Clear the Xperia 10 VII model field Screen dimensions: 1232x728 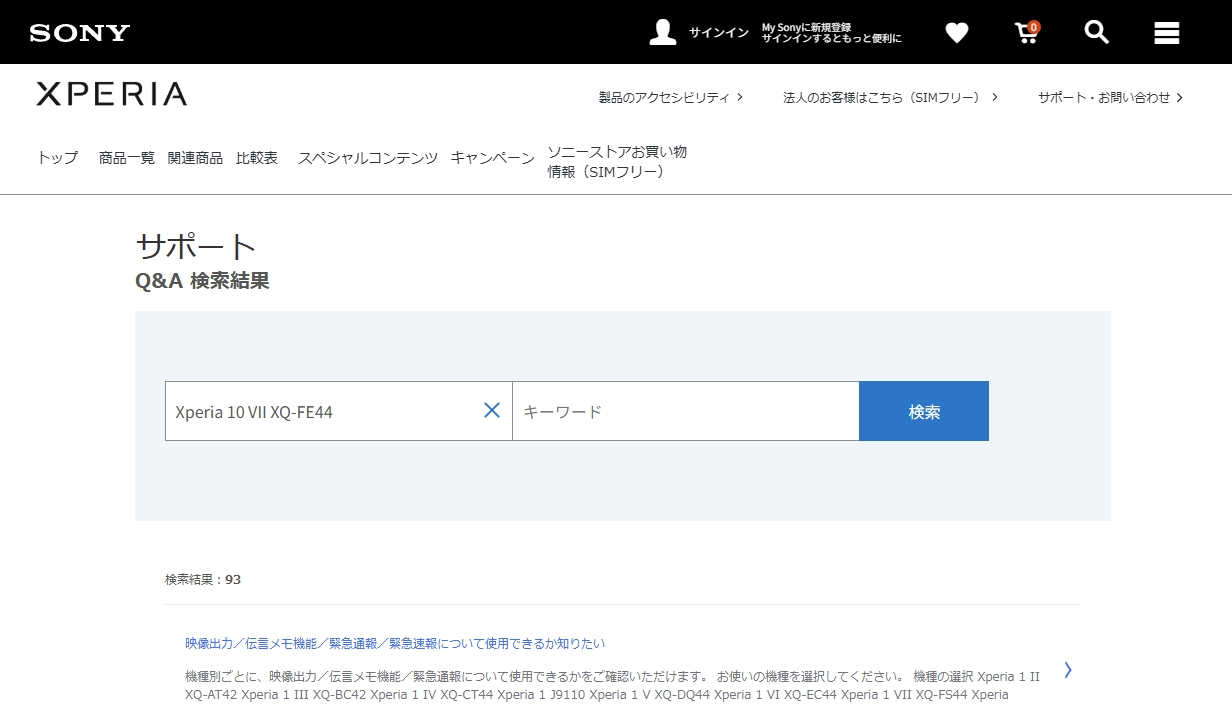pos(492,410)
